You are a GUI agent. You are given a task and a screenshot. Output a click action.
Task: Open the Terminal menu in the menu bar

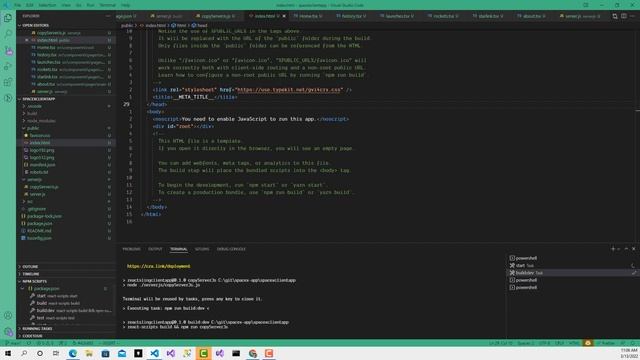pos(108,5)
